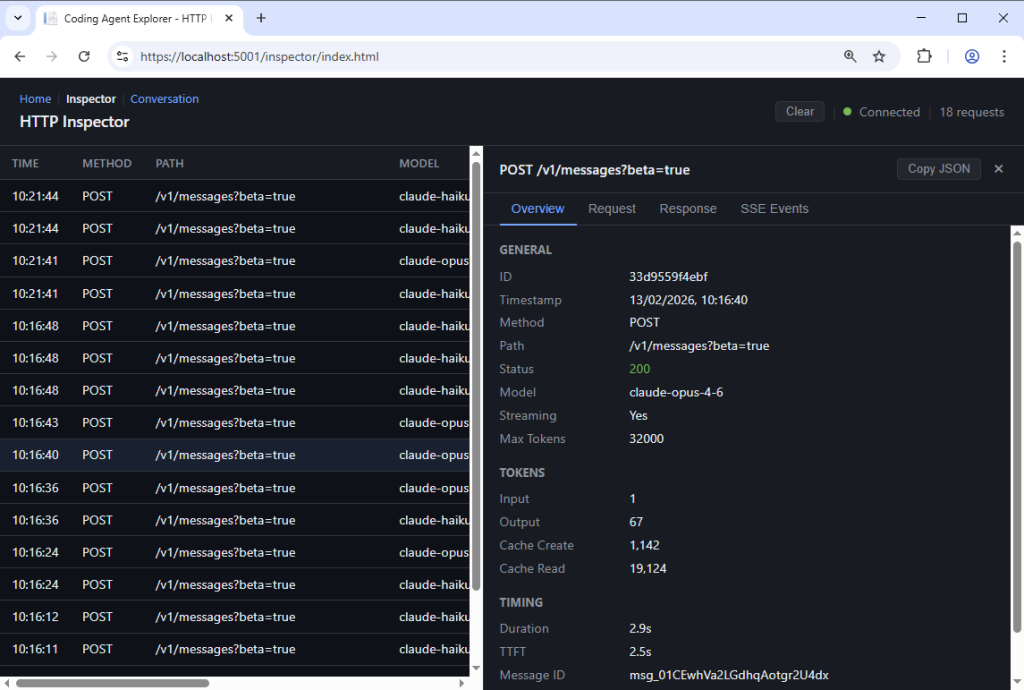Open the Chrome profile avatar
Screen dimensions: 1024x690
tap(971, 57)
